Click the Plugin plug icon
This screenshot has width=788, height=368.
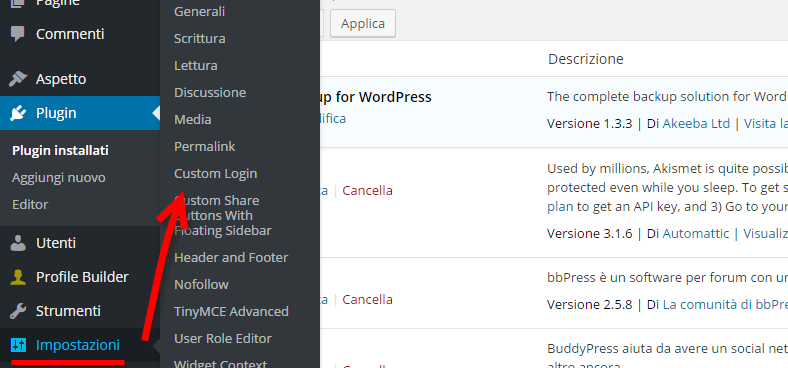pos(18,113)
